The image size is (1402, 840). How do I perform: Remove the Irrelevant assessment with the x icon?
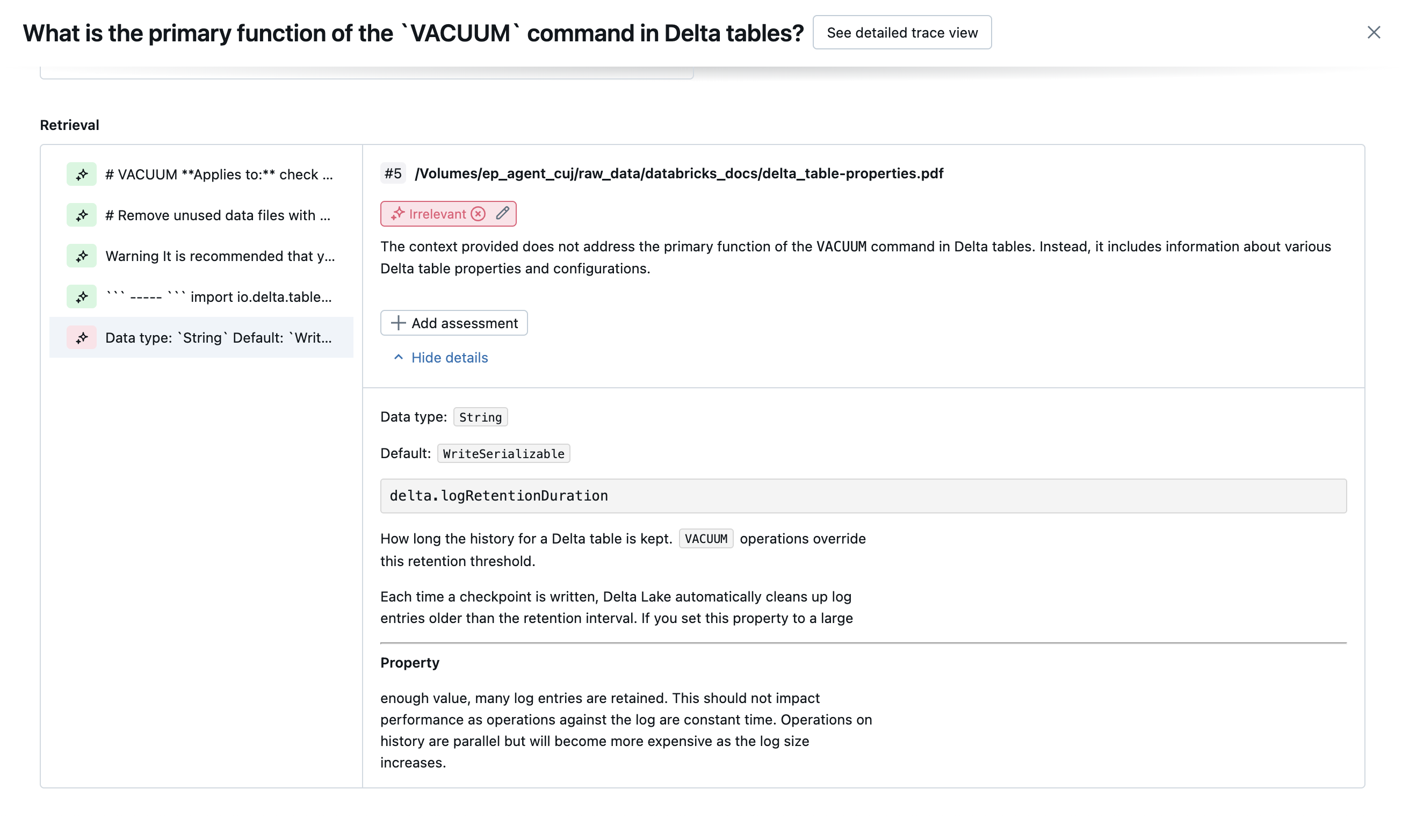coord(478,214)
